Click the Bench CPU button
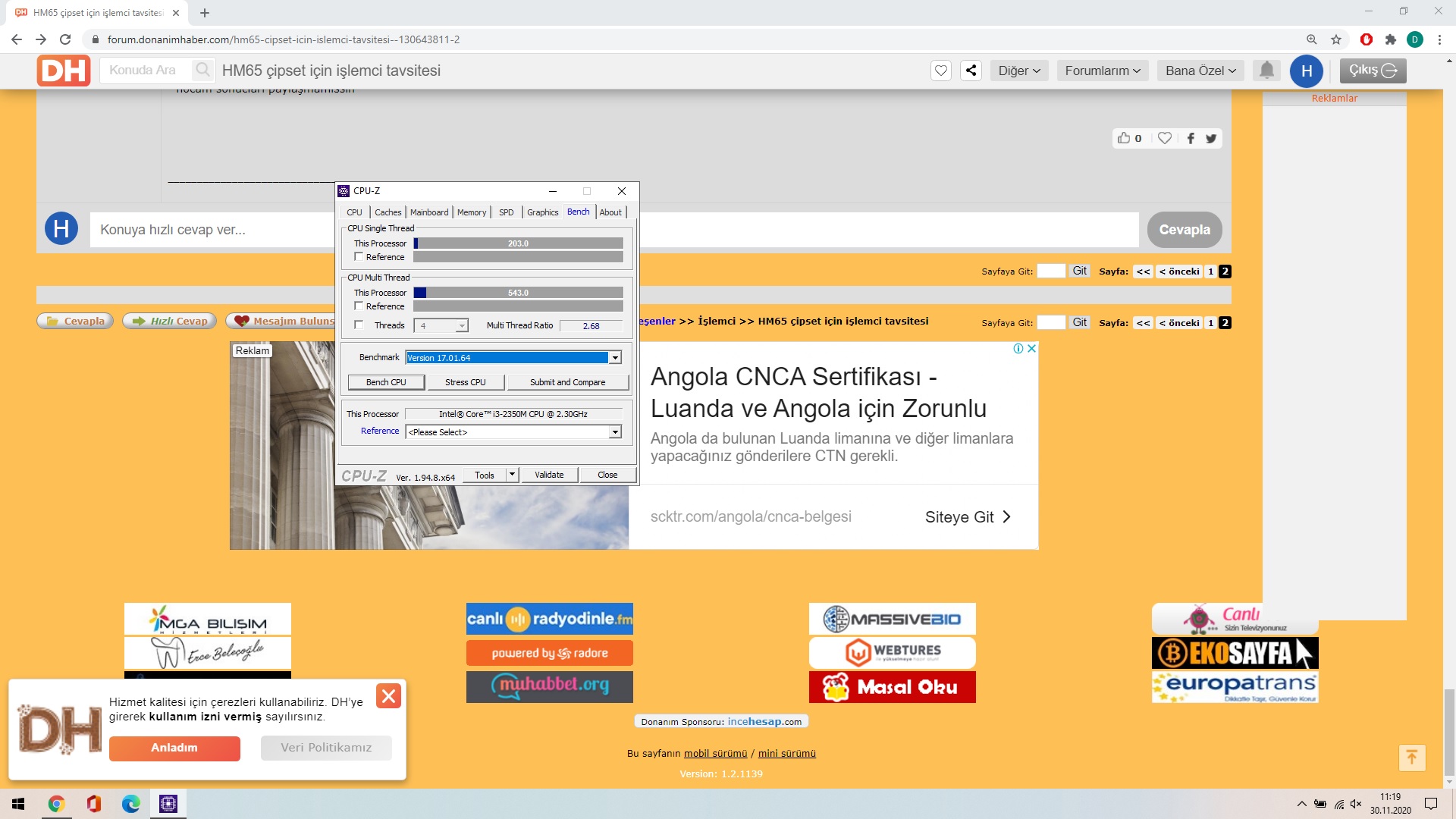The image size is (1456, 819). [x=386, y=382]
